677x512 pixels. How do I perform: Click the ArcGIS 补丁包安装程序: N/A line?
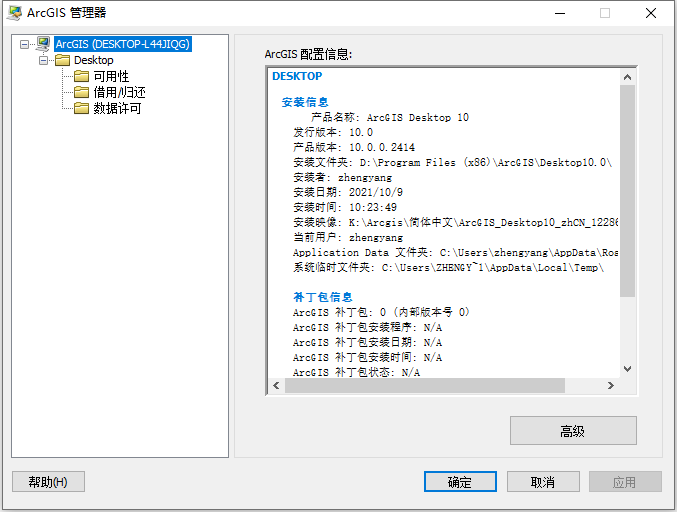(x=367, y=327)
